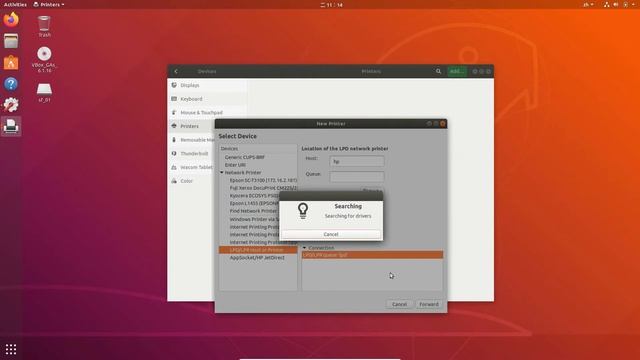Select the sf_01 drive desktop icon
Image resolution: width=640 pixels, height=360 pixels.
pos(44,93)
